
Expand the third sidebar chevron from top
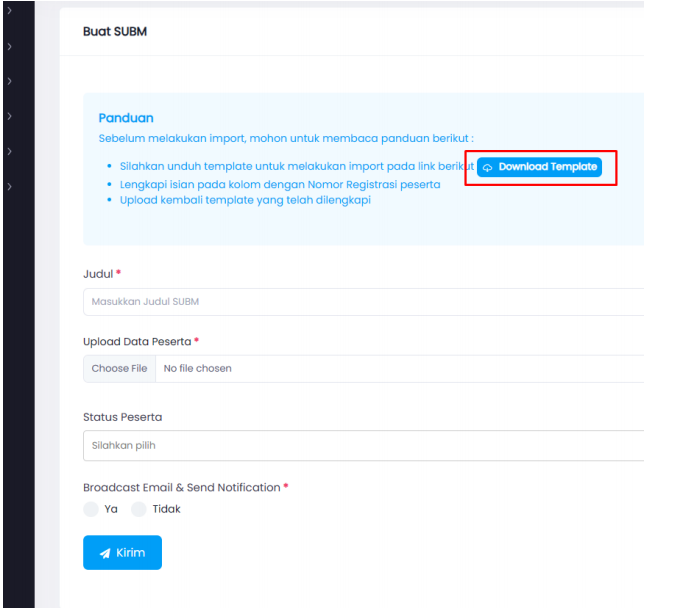click(x=9, y=81)
